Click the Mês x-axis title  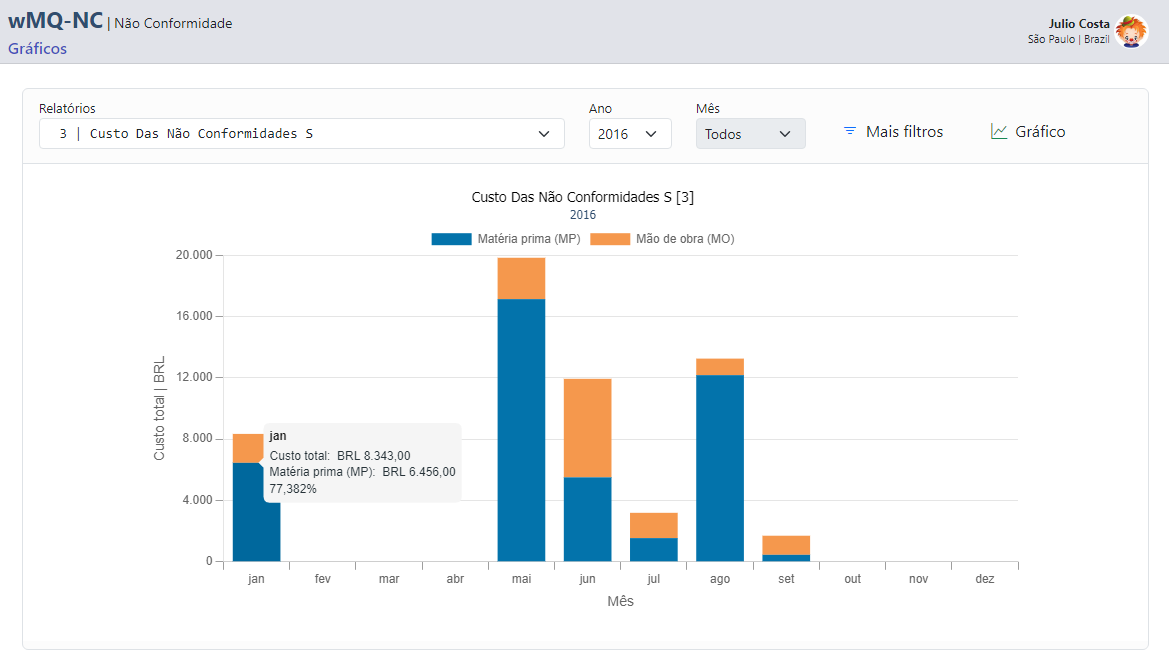[x=620, y=601]
